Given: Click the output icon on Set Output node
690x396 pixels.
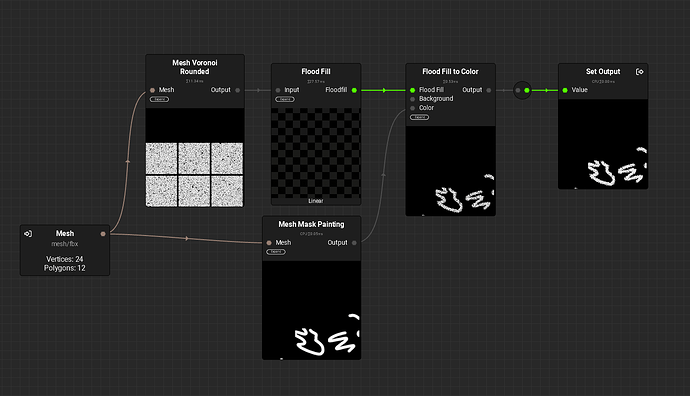Looking at the screenshot, I should tap(640, 71).
